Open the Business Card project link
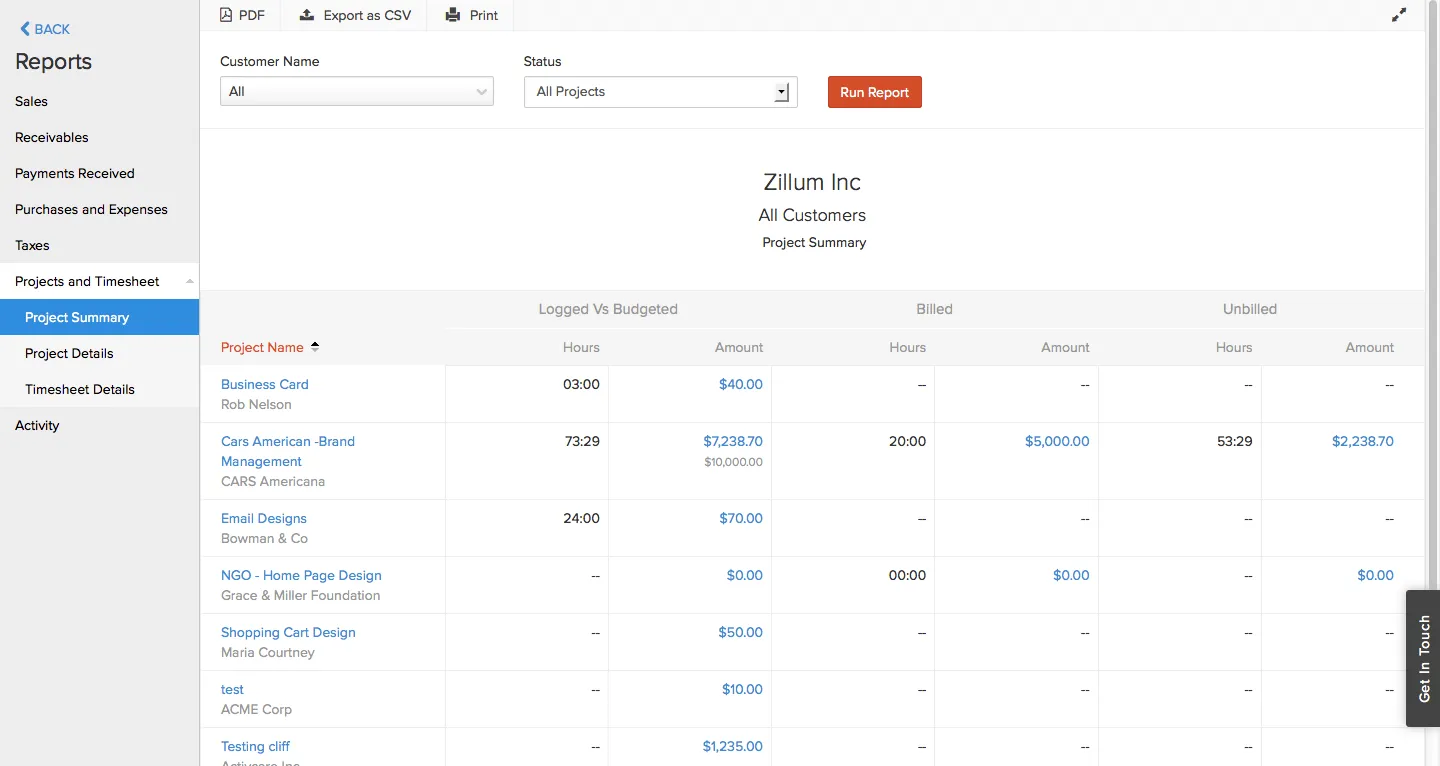This screenshot has width=1440, height=766. click(264, 384)
